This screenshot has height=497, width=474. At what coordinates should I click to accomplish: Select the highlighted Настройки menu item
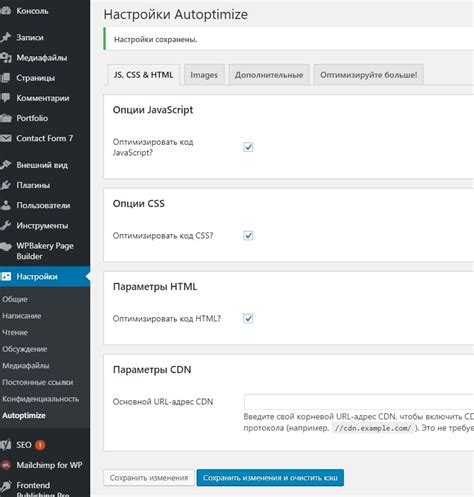45,276
